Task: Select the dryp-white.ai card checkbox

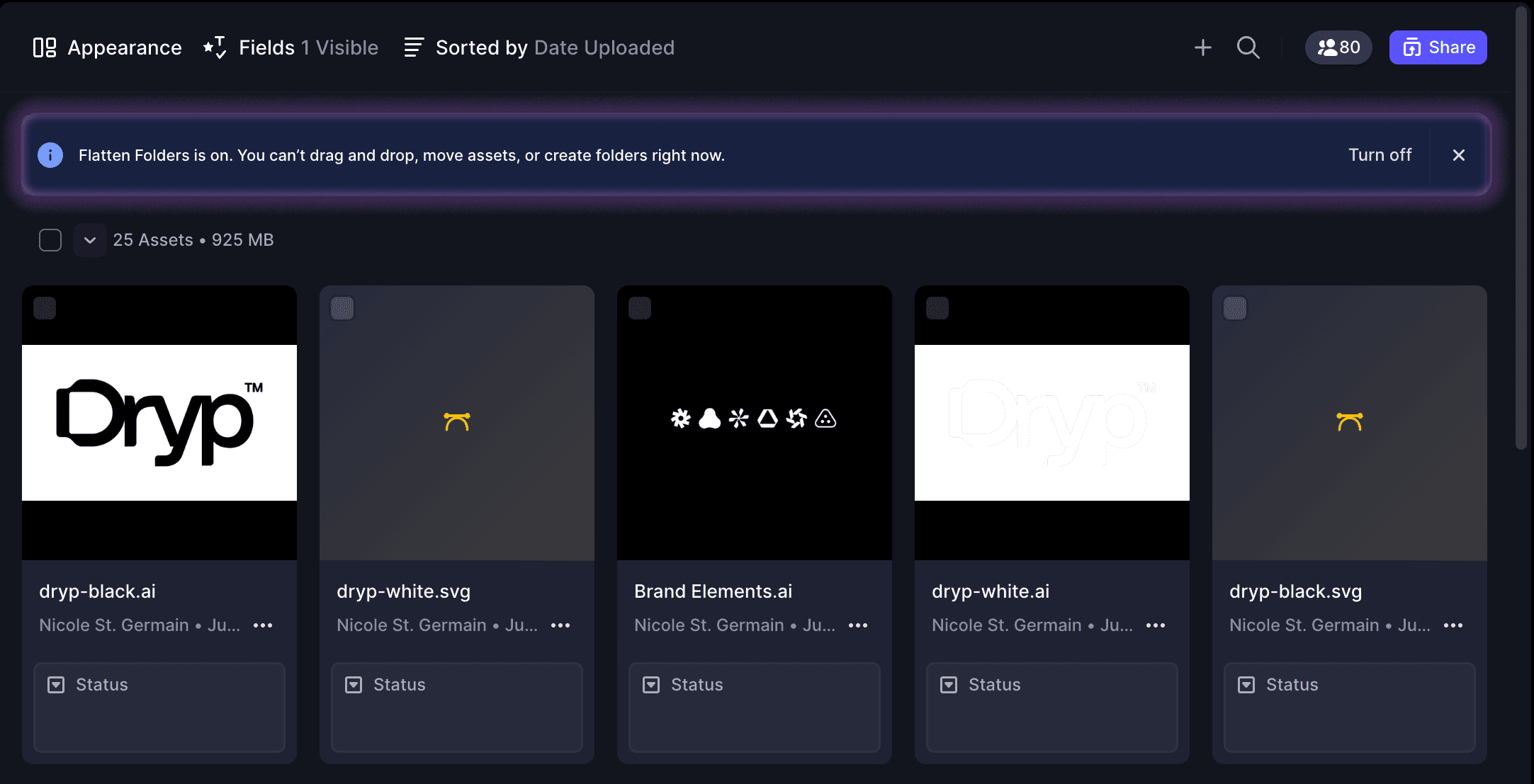Action: [937, 308]
